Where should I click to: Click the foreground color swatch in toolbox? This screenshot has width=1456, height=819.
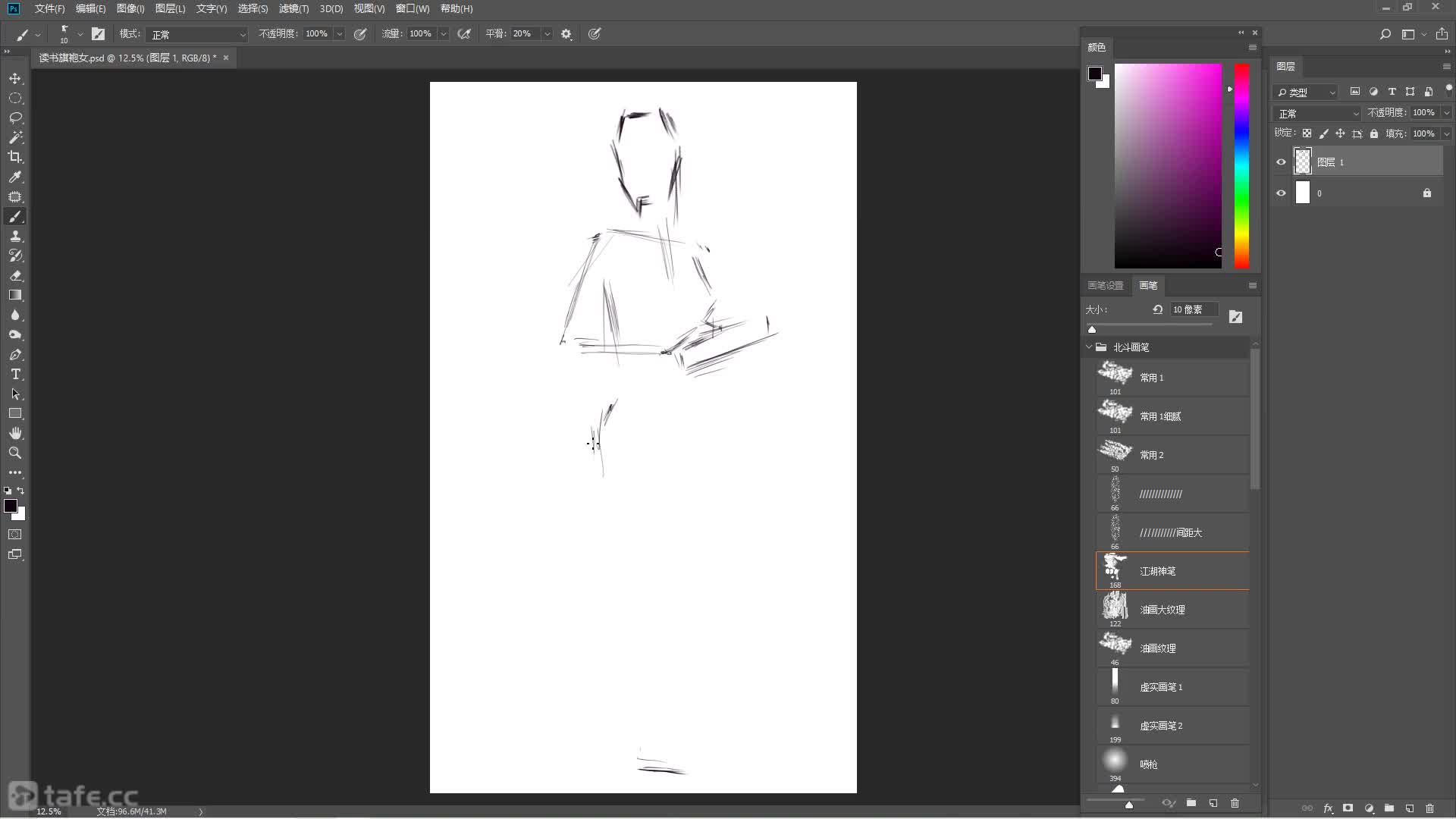click(x=11, y=507)
